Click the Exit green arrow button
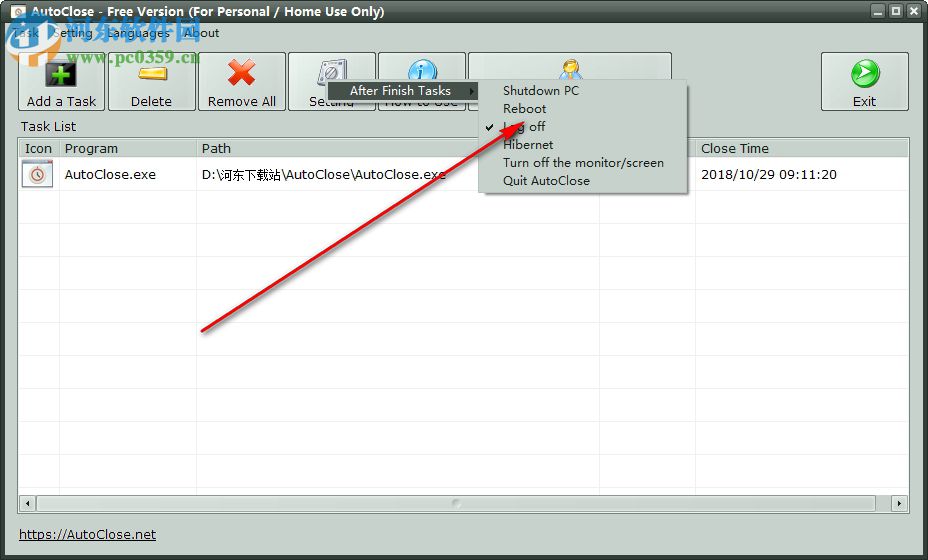This screenshot has width=928, height=560. coord(865,82)
